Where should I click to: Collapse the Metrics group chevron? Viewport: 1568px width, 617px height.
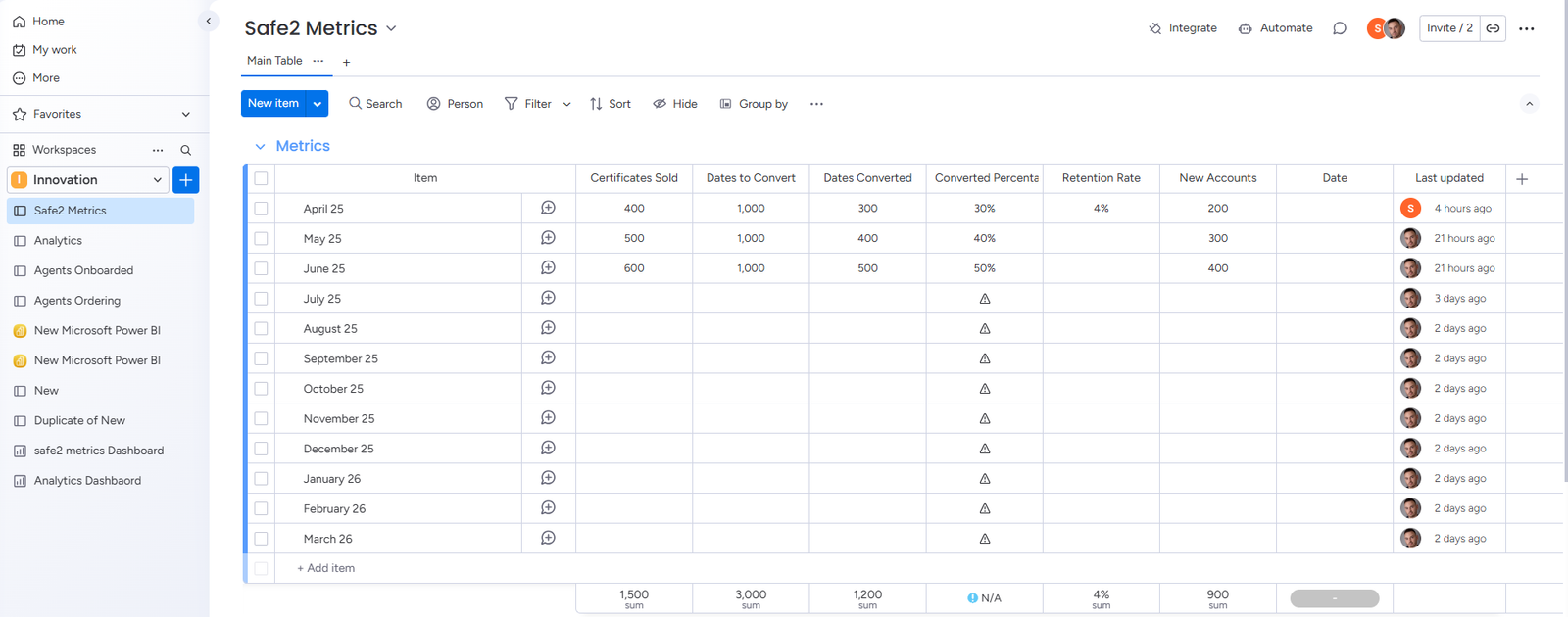260,146
